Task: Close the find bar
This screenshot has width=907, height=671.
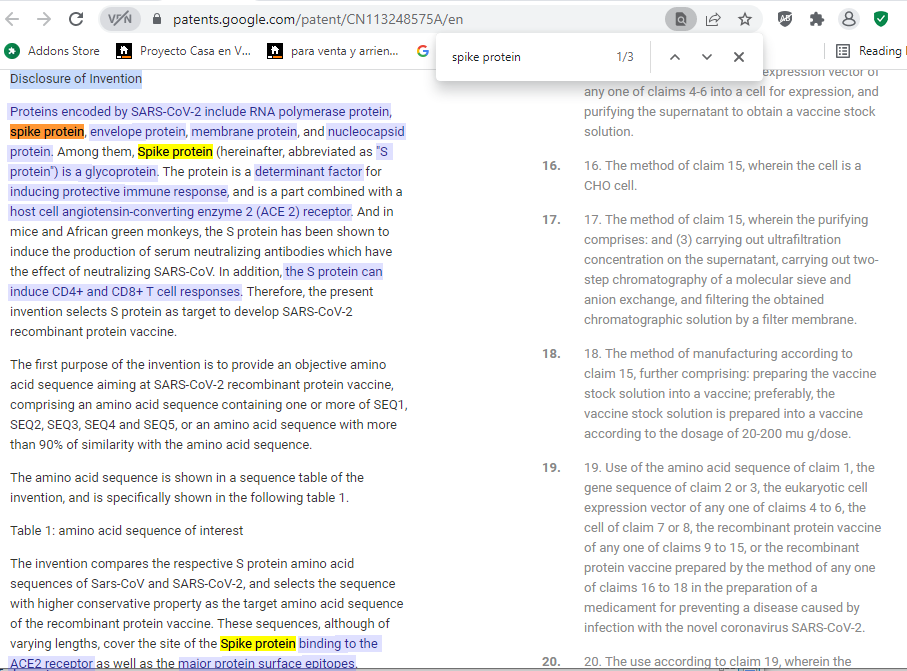Action: click(x=739, y=57)
